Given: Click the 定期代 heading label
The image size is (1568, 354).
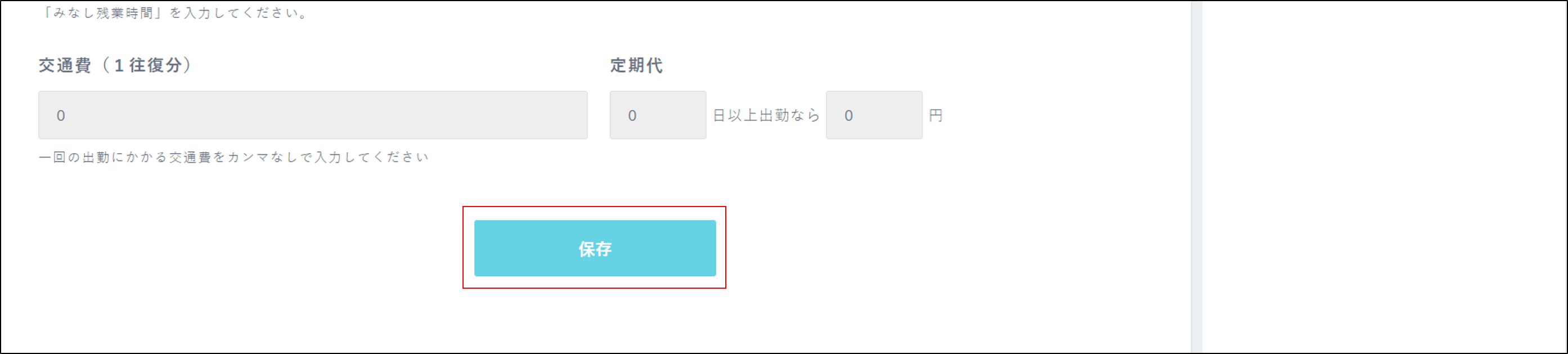Looking at the screenshot, I should tap(636, 65).
